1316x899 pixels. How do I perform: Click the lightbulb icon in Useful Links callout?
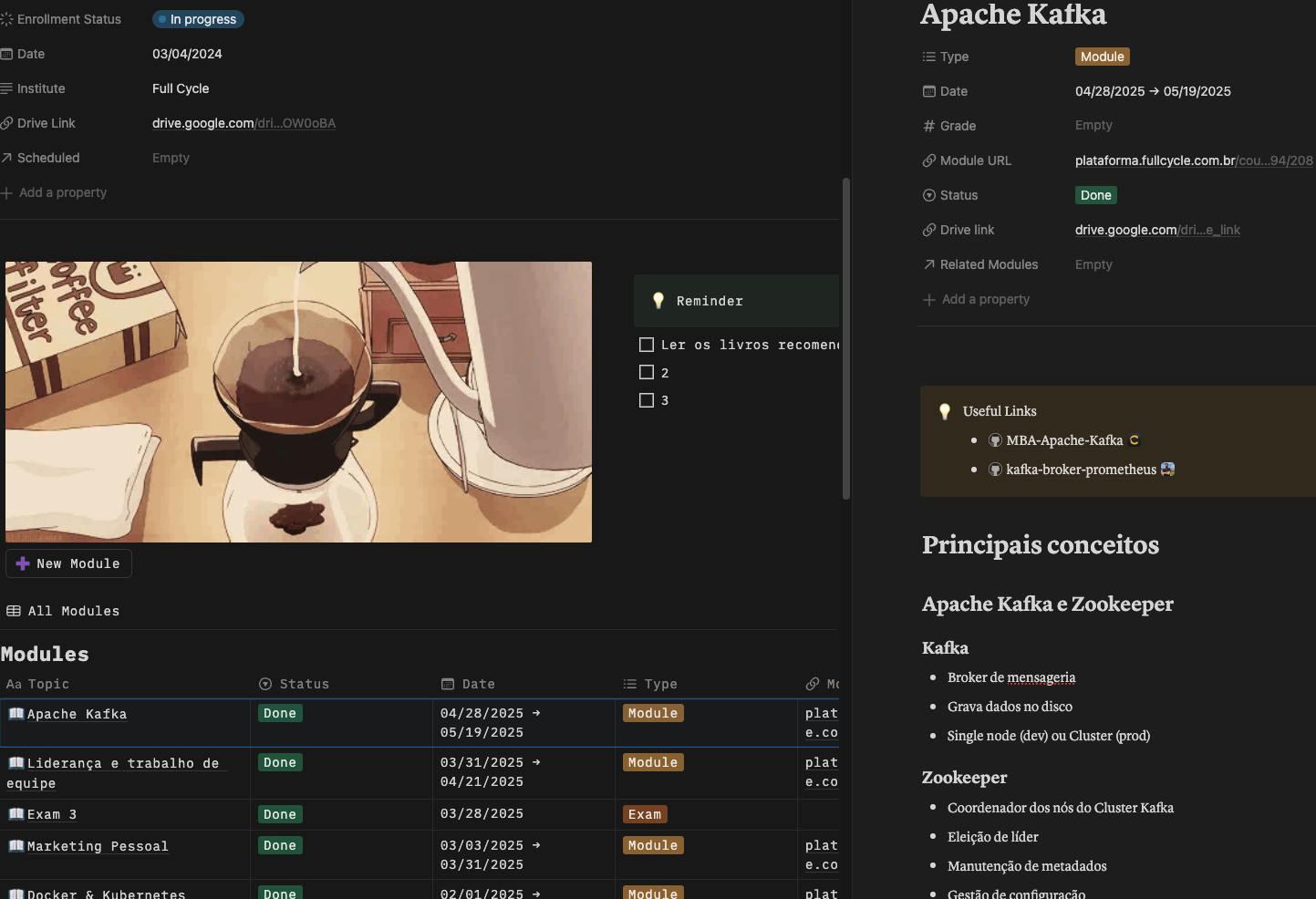pyautogui.click(x=945, y=411)
